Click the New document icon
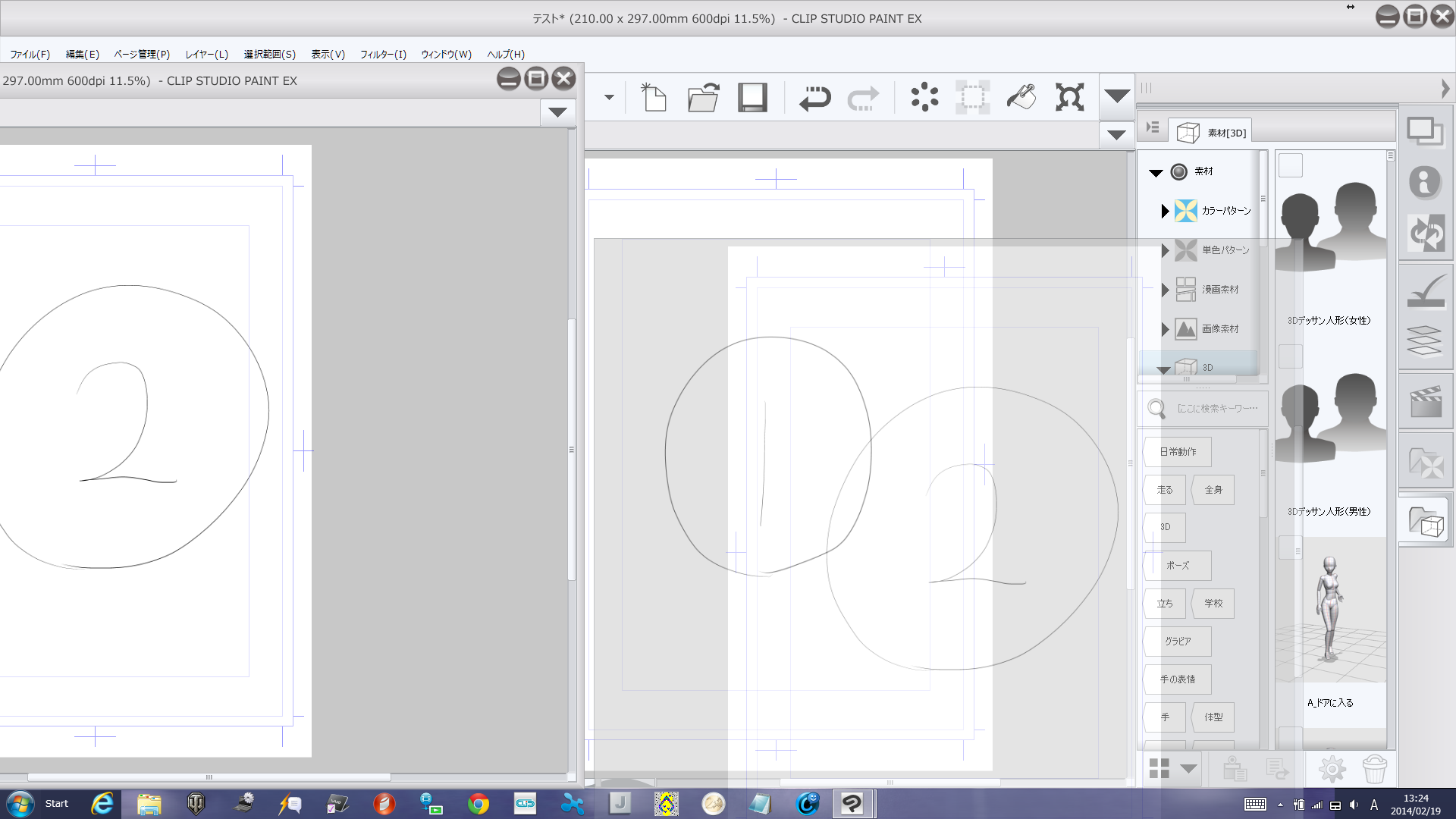Screen dimensions: 1456x819 (x=653, y=98)
